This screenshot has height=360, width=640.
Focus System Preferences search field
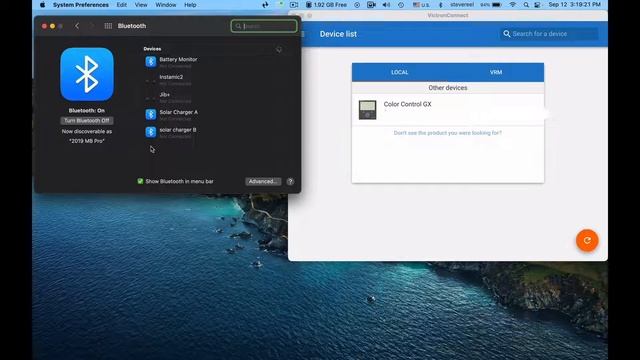[x=264, y=26]
